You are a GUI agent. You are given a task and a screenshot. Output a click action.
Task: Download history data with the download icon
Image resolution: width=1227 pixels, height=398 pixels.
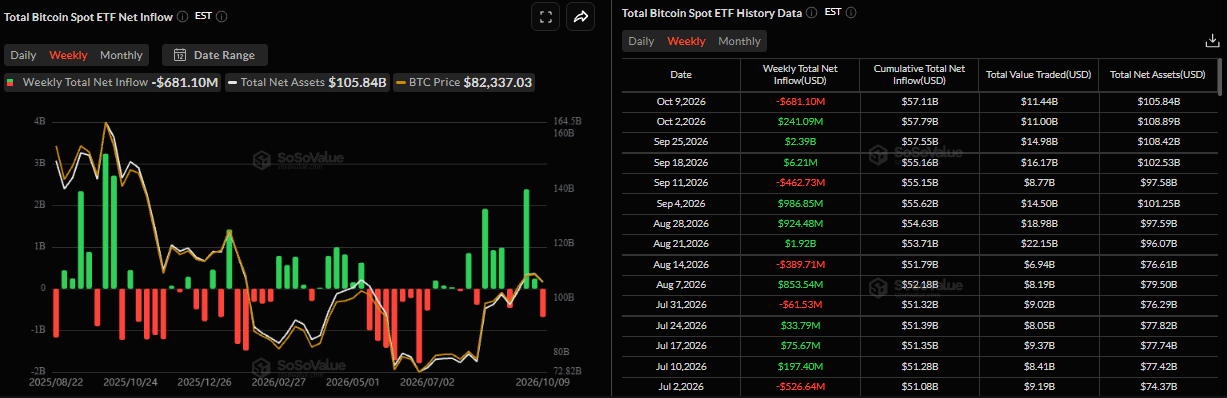[1212, 41]
